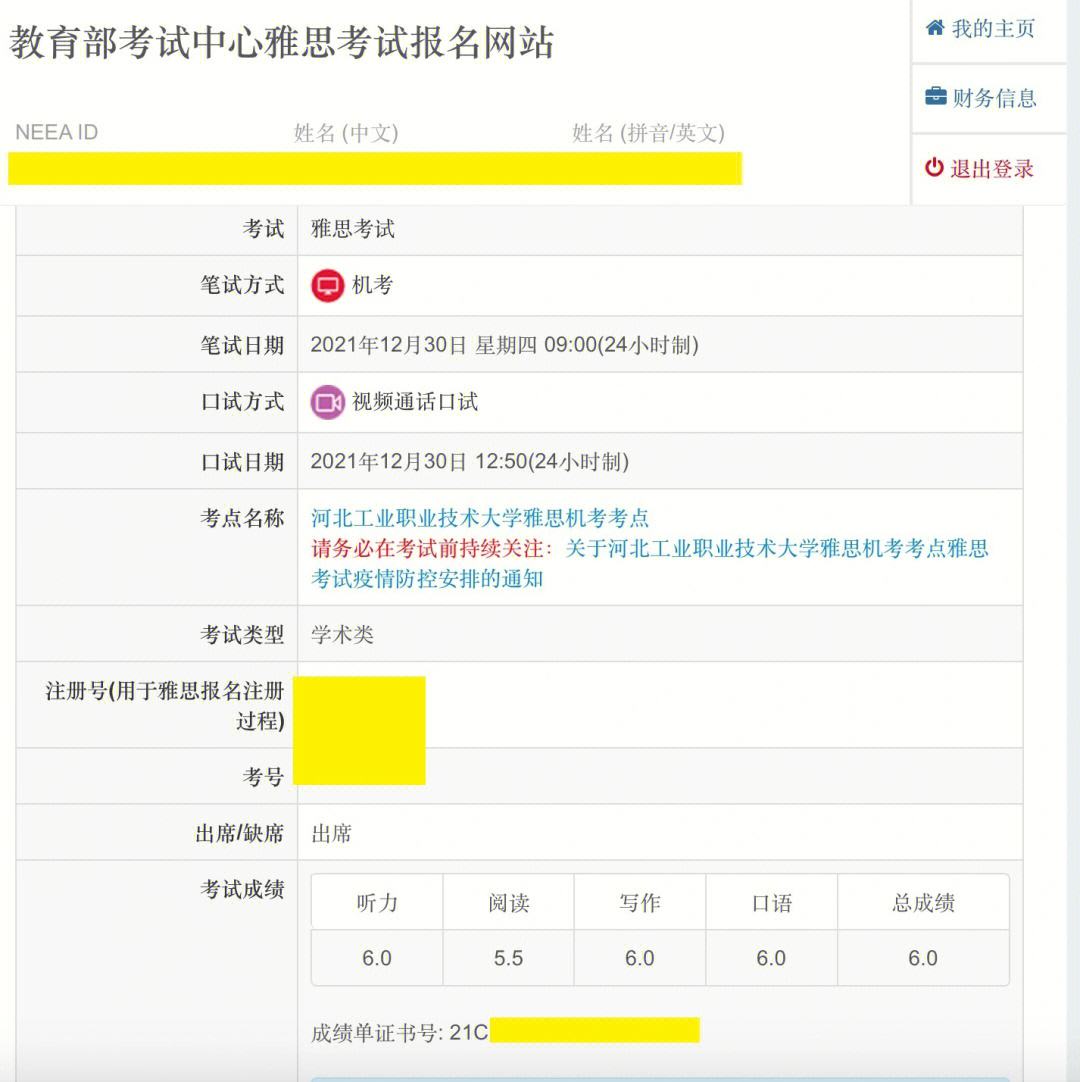Click the 总成绩 score header
This screenshot has height=1082, width=1080.
click(923, 903)
